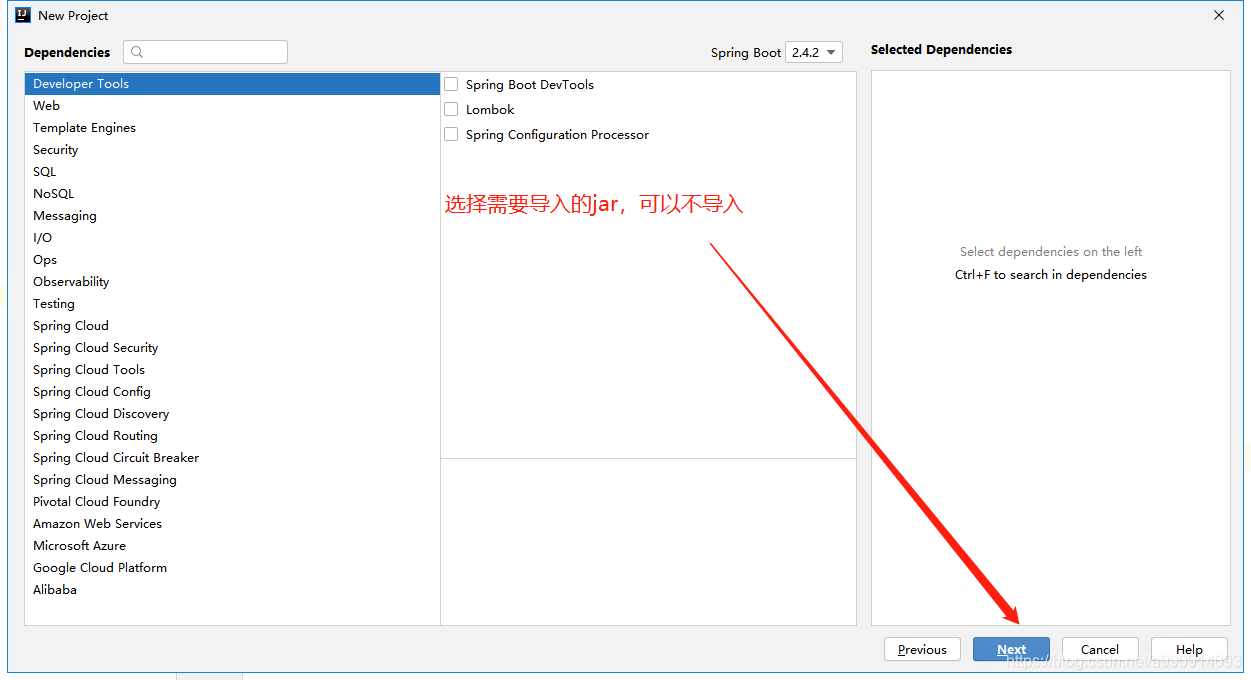Select Developer Tools category

click(x=232, y=84)
